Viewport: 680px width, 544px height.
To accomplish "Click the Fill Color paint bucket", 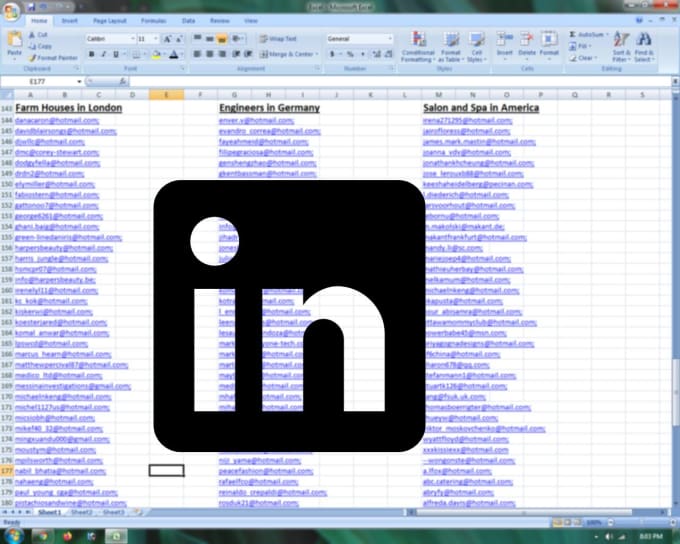I will pos(156,54).
